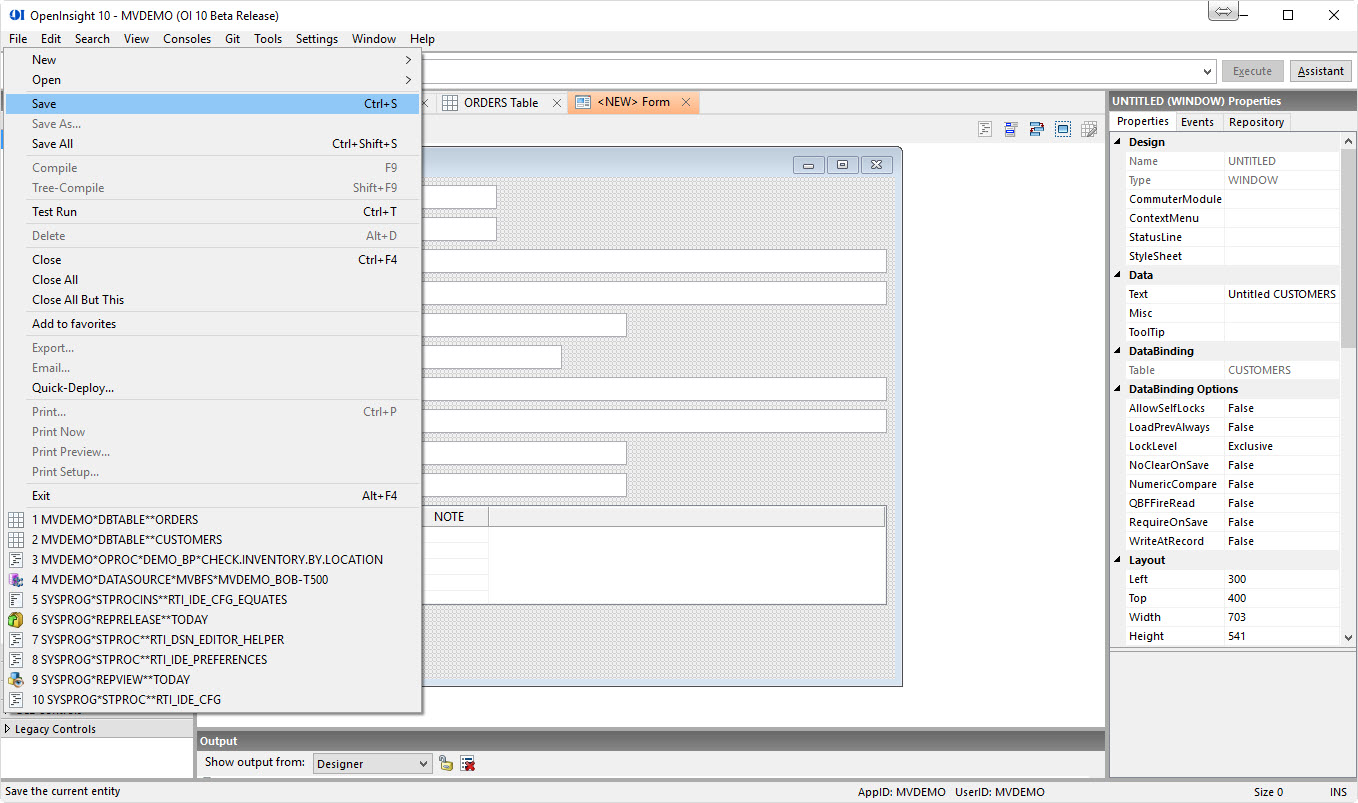Click the AllowSelfLocks False value
Image resolution: width=1358 pixels, height=803 pixels.
click(1282, 408)
